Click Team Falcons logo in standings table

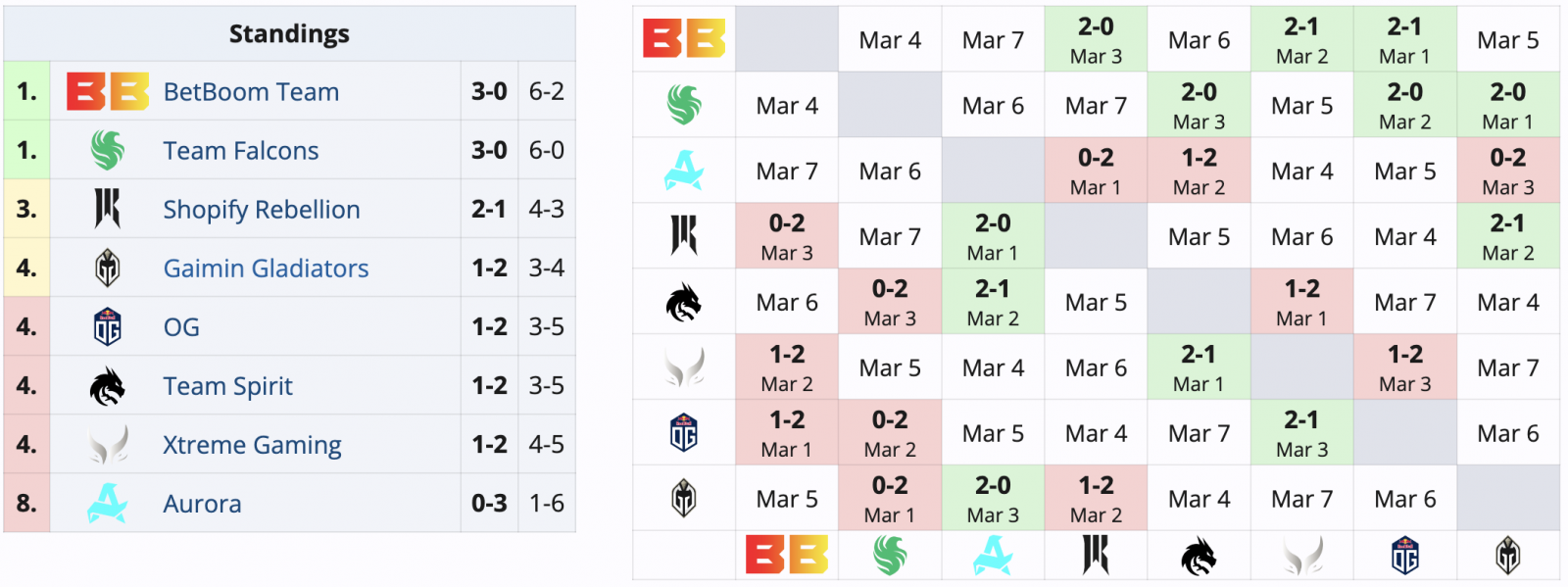click(x=108, y=150)
